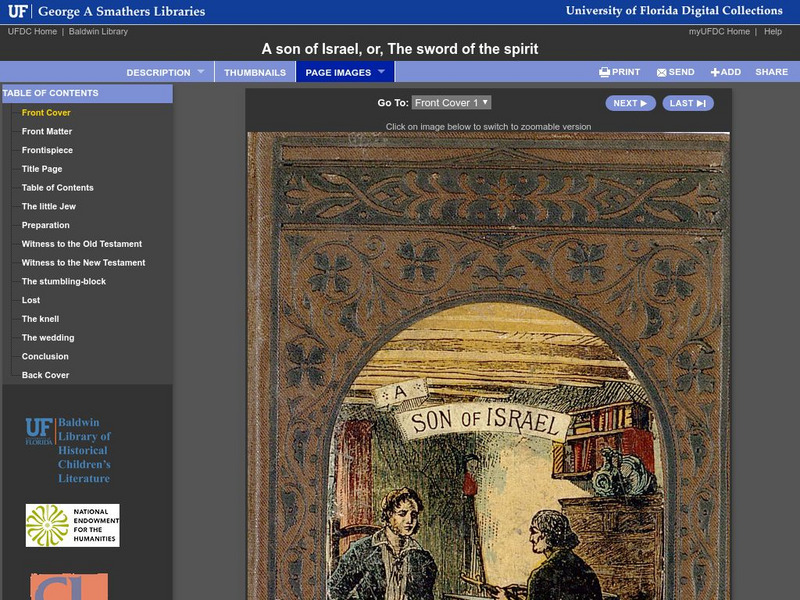Open Back Cover in table of contents
This screenshot has height=600, width=800.
tap(45, 375)
